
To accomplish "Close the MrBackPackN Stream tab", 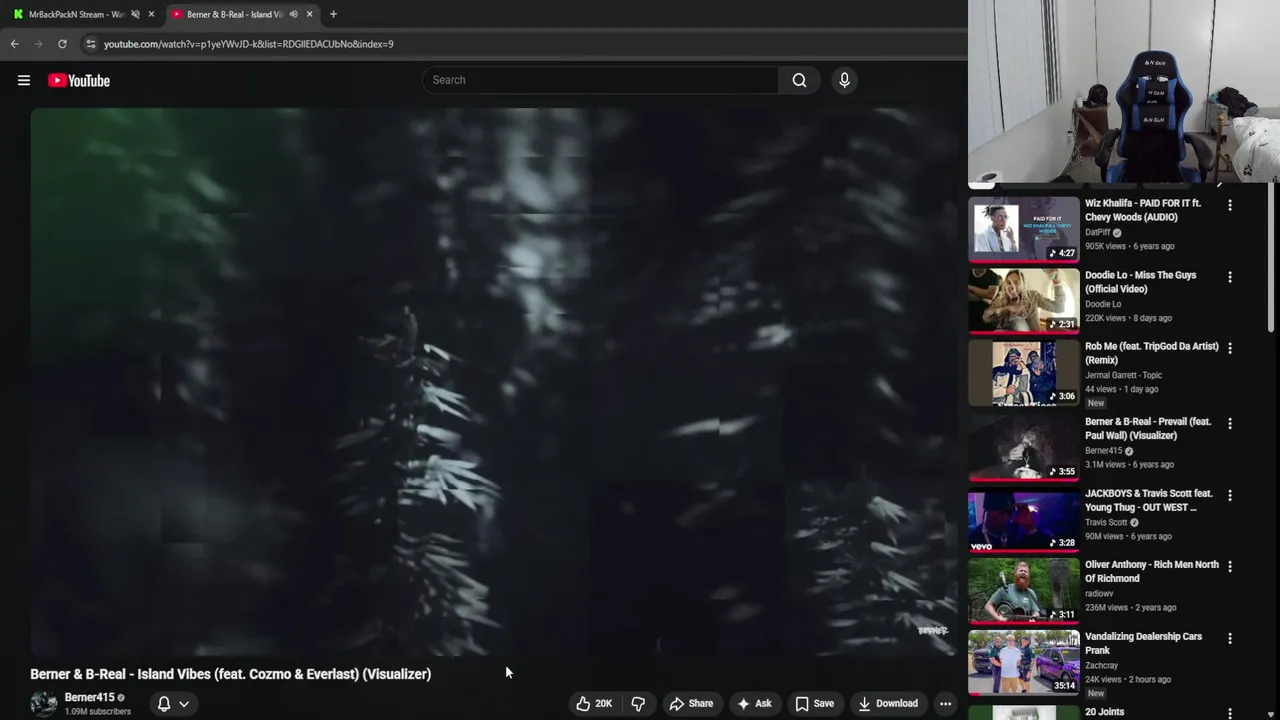I will (151, 14).
